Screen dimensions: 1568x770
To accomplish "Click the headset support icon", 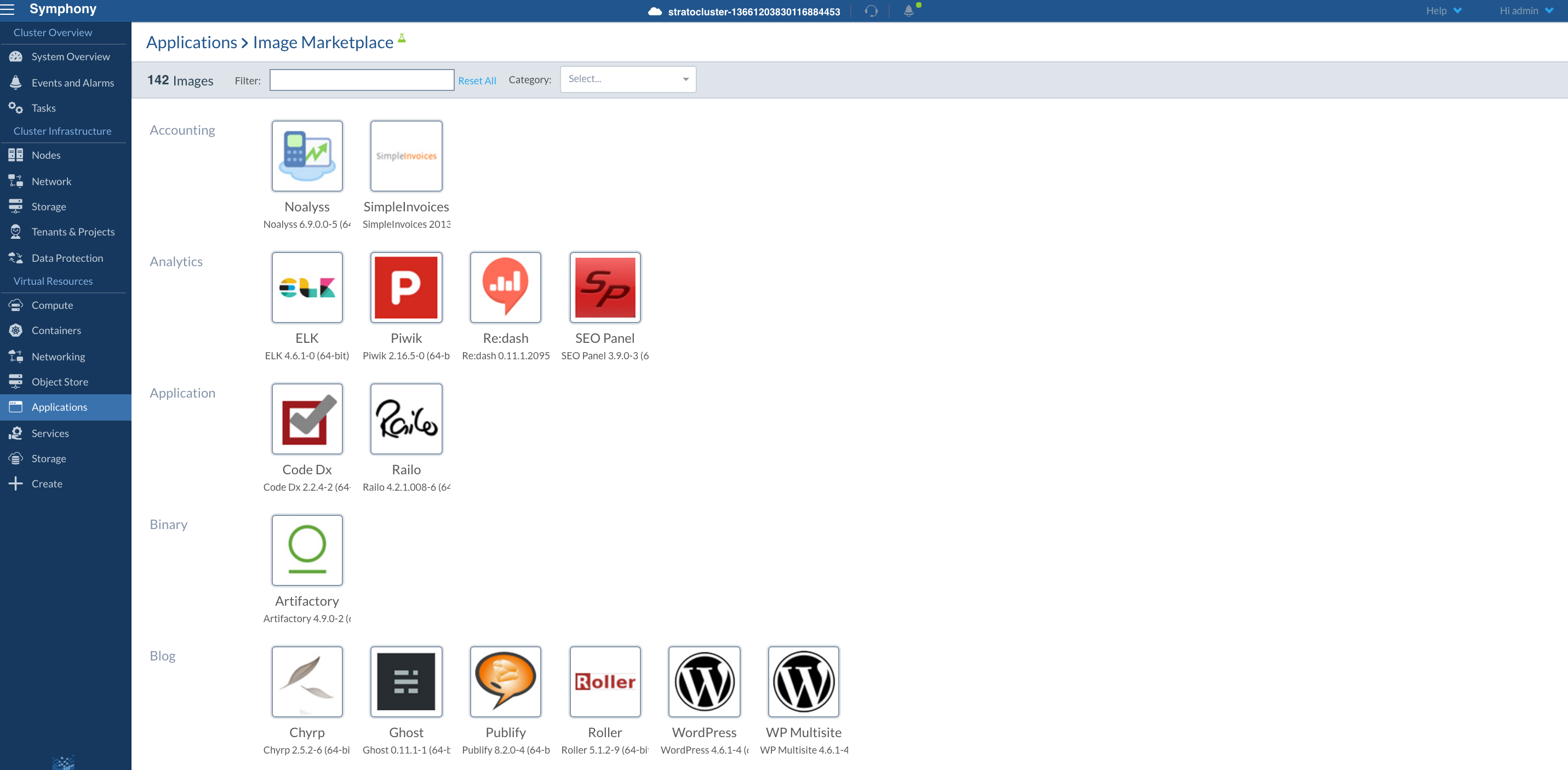I will tap(871, 11).
